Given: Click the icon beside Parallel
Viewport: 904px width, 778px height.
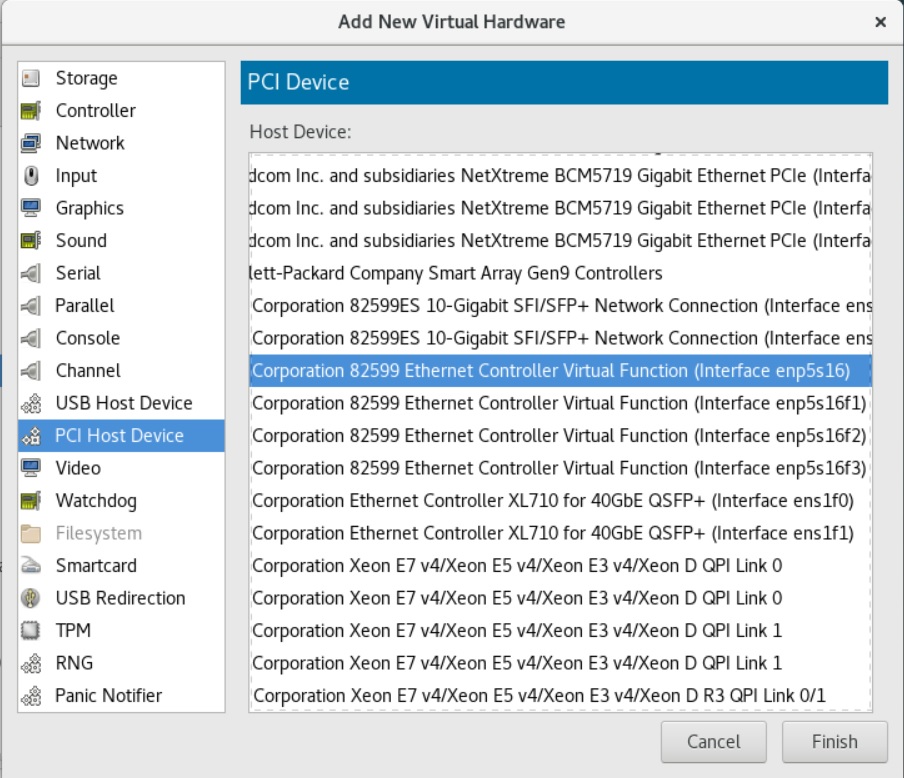Looking at the screenshot, I should [31, 306].
